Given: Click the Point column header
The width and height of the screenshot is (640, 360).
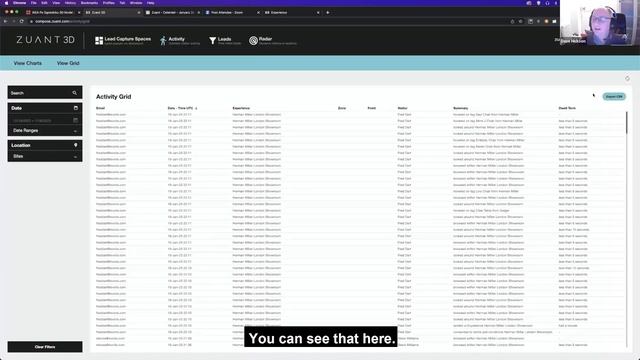Looking at the screenshot, I should pos(371,108).
